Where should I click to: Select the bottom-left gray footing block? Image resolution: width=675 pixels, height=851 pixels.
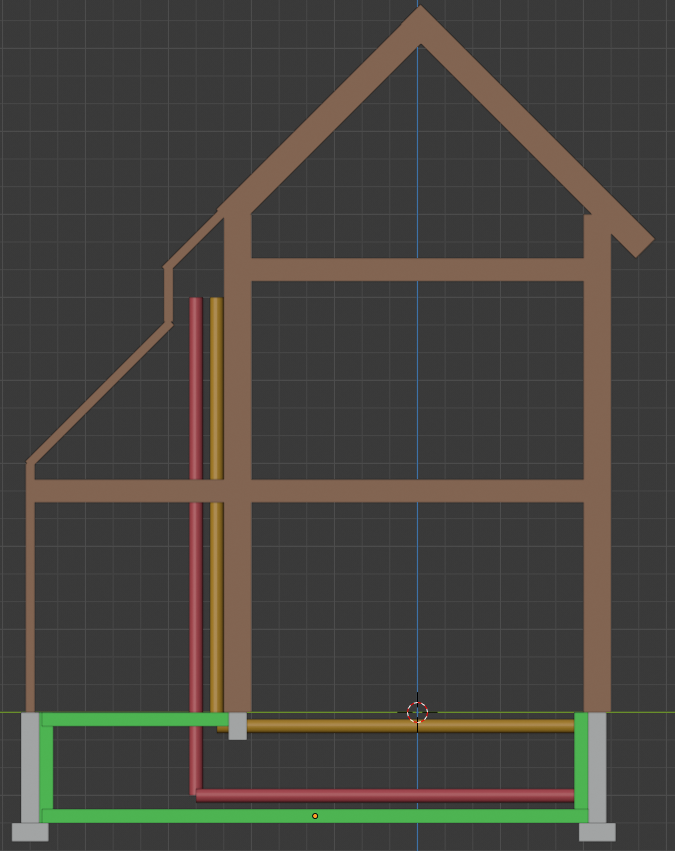point(30,832)
